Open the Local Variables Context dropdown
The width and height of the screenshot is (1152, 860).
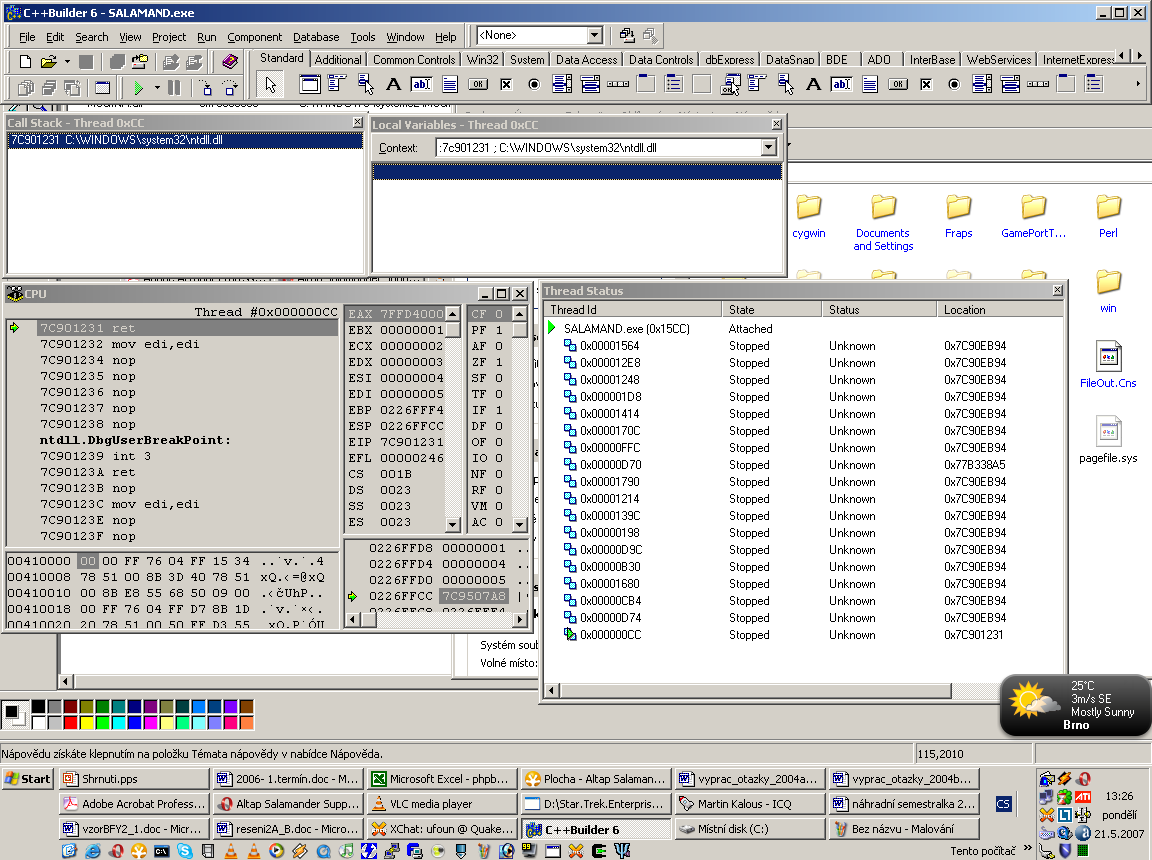[x=768, y=148]
